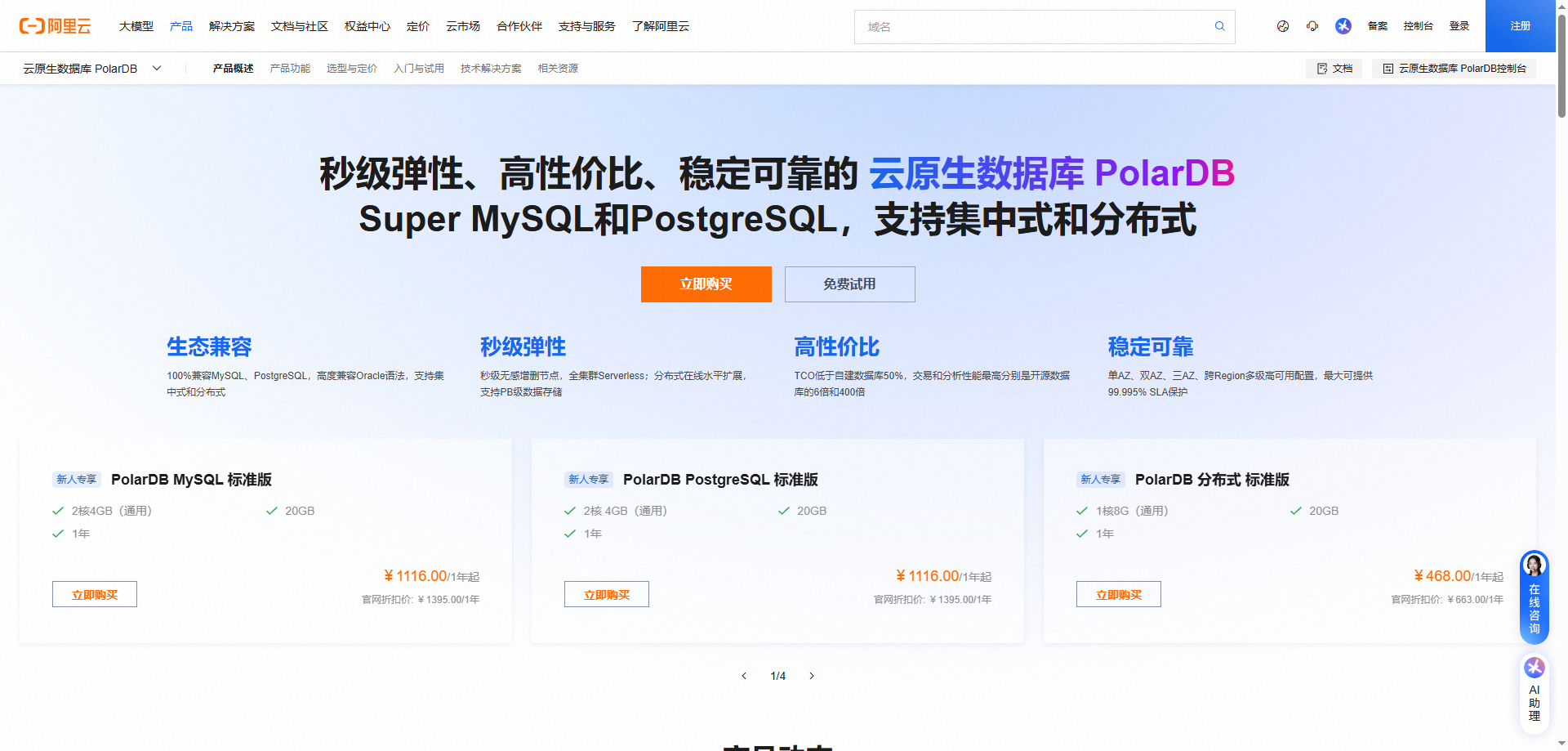The height and width of the screenshot is (751, 1568).
Task: Open the 在线咨询 floating widget
Action: tap(1535, 597)
